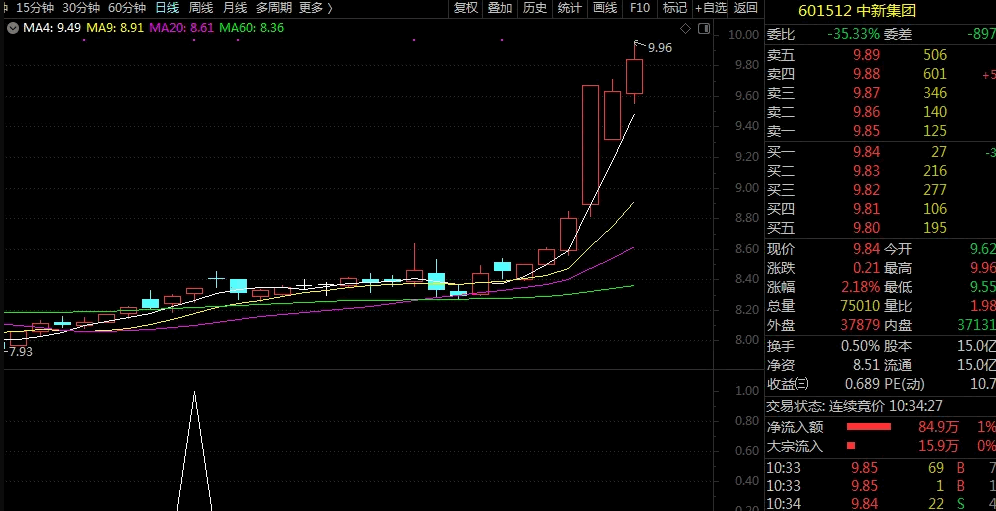Select the 卖一 9.85 order row

880,131
